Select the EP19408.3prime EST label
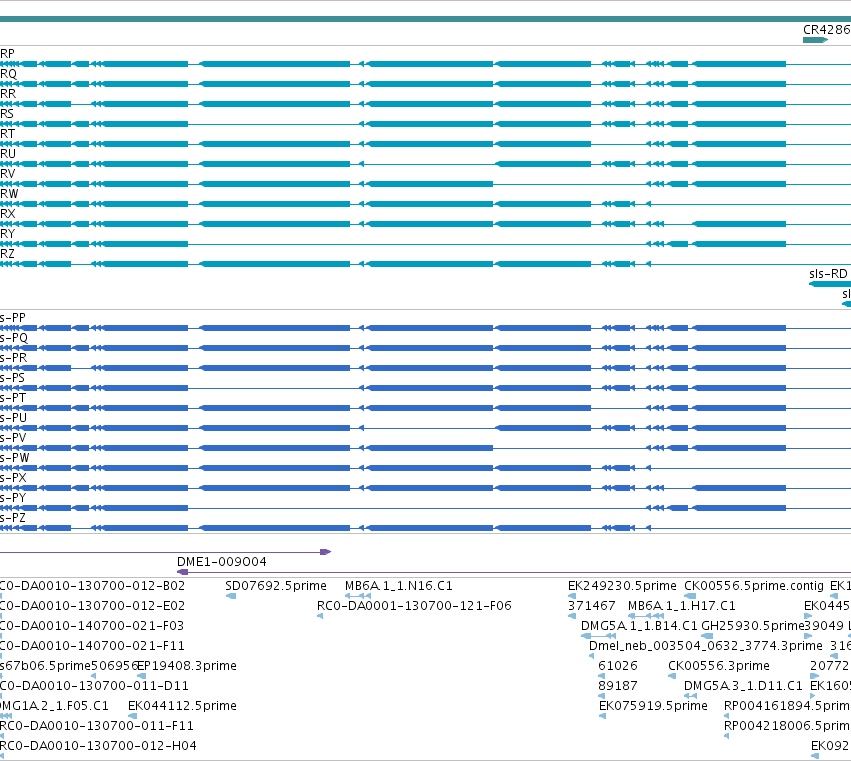Screen dimensions: 851x761 point(187,666)
